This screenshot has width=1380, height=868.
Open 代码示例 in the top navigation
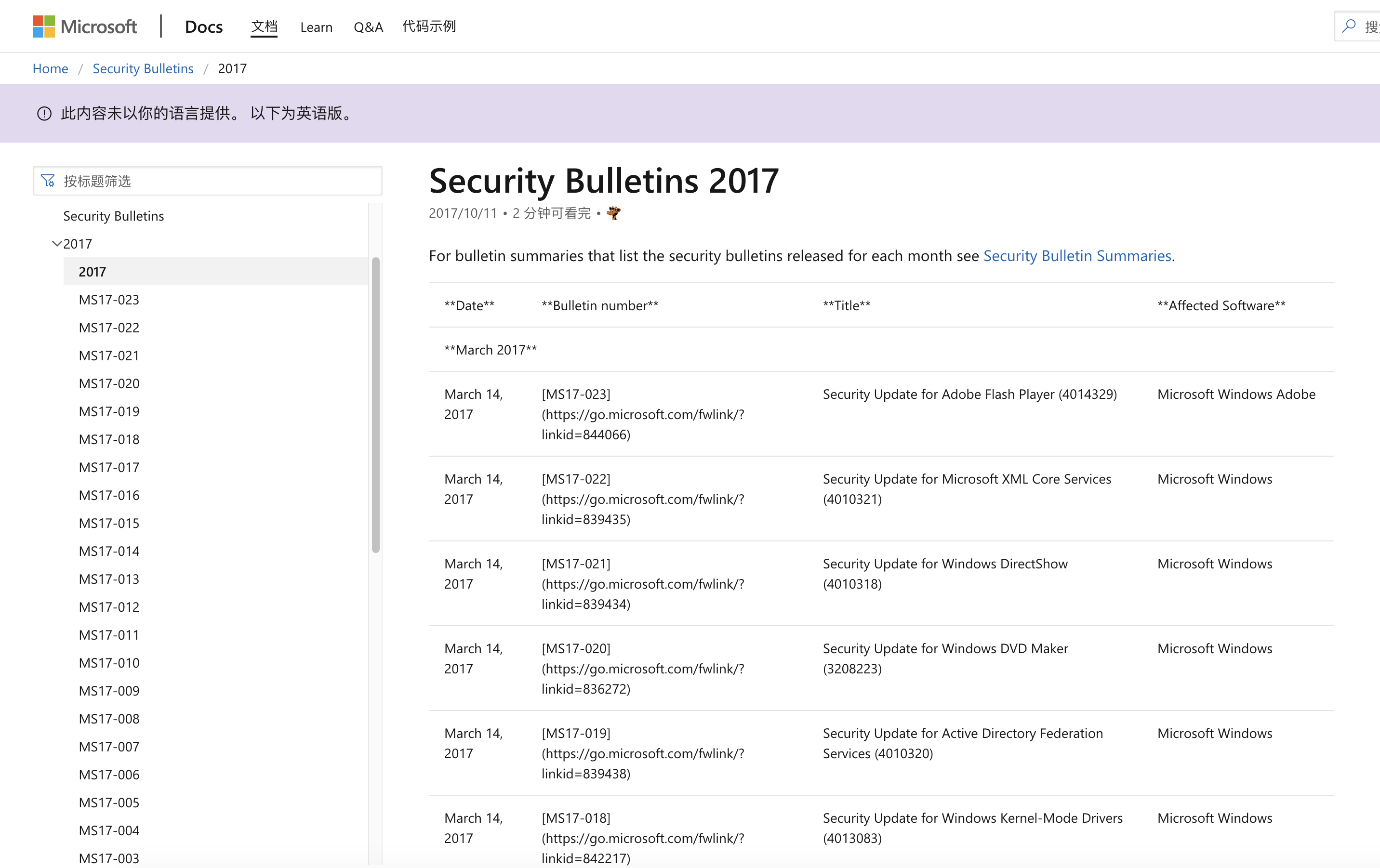429,26
